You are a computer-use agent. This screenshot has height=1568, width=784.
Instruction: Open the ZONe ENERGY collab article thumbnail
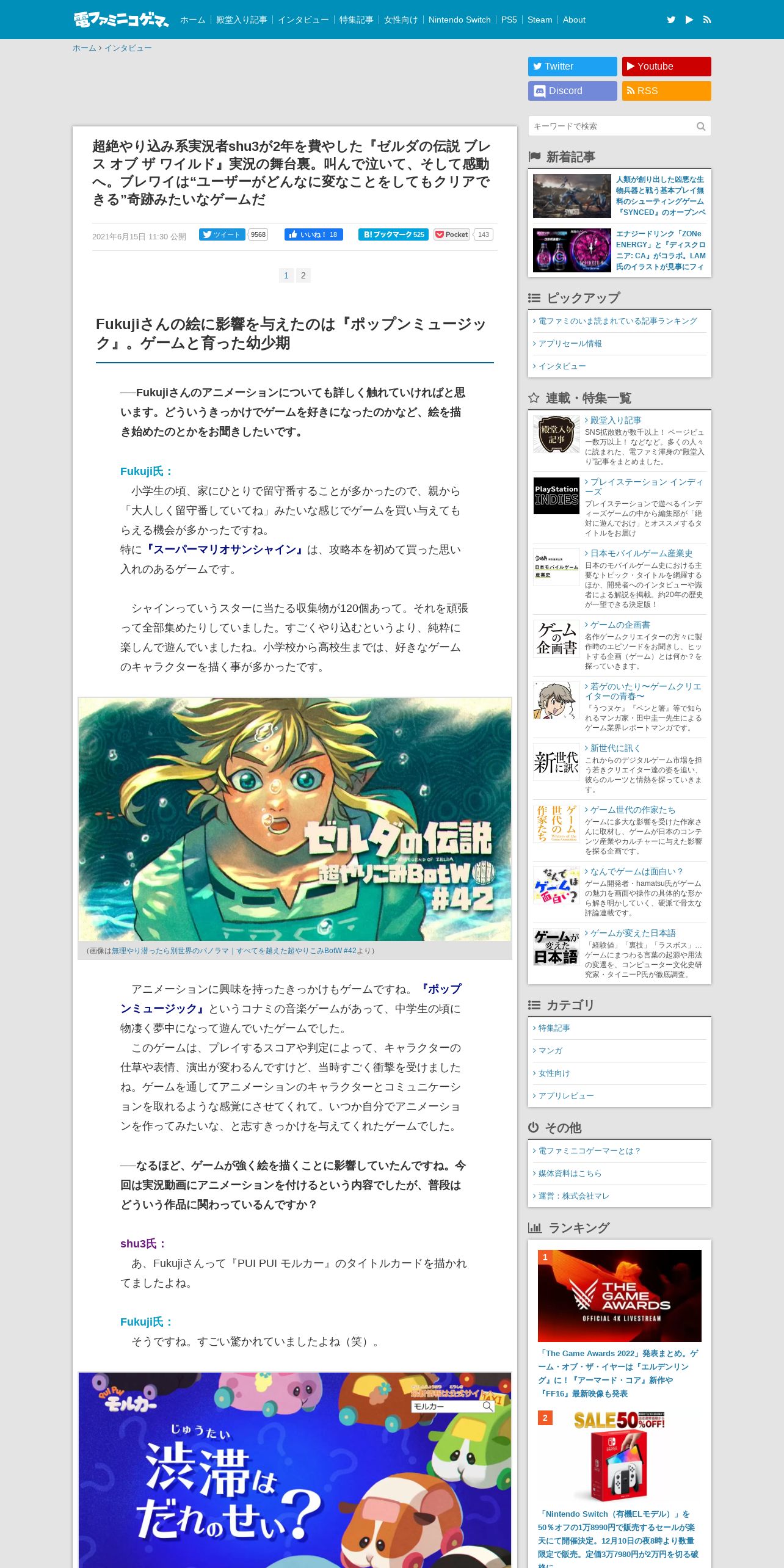tap(572, 250)
